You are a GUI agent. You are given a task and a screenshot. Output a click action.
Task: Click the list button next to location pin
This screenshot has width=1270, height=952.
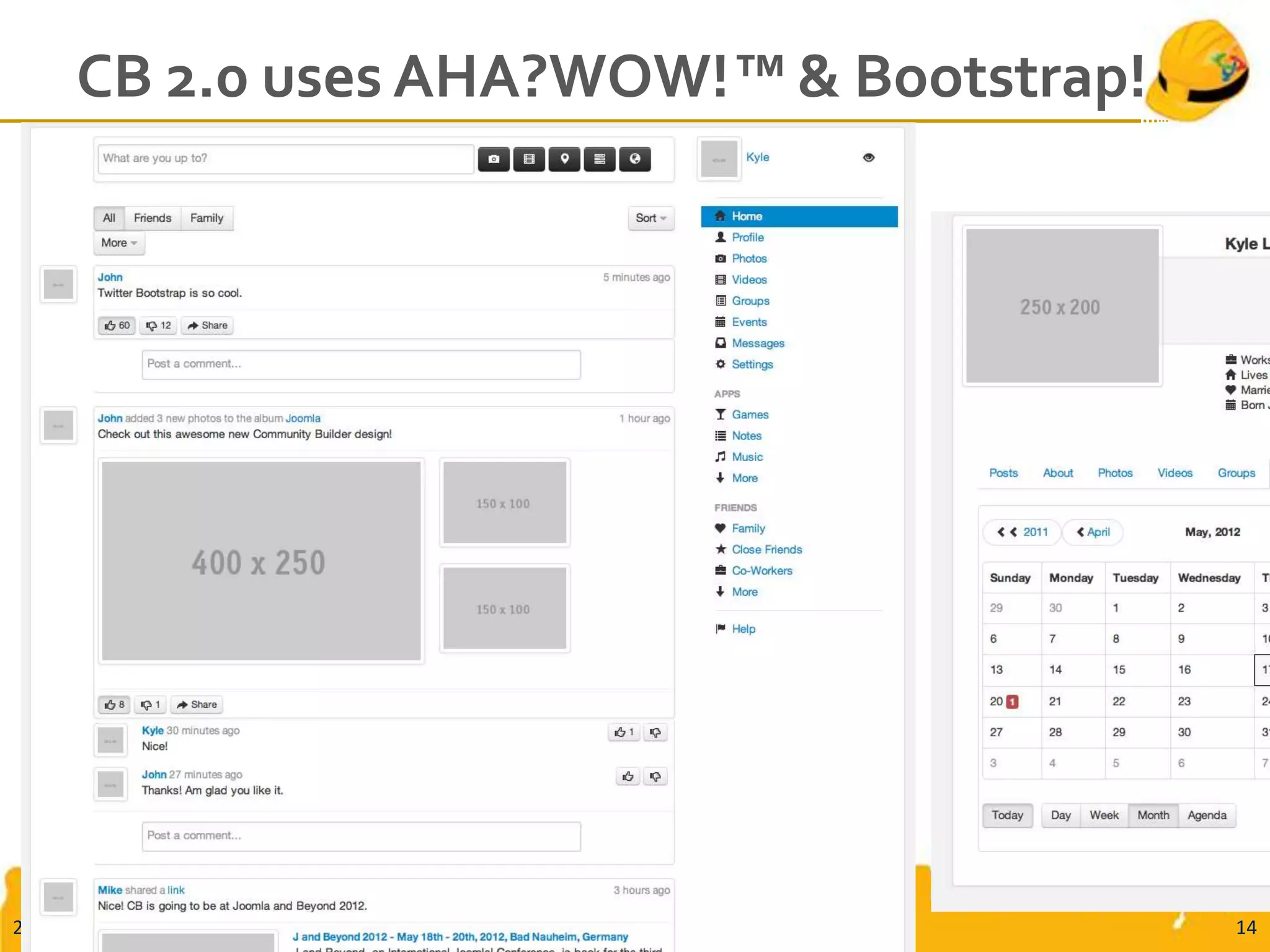pyautogui.click(x=600, y=159)
